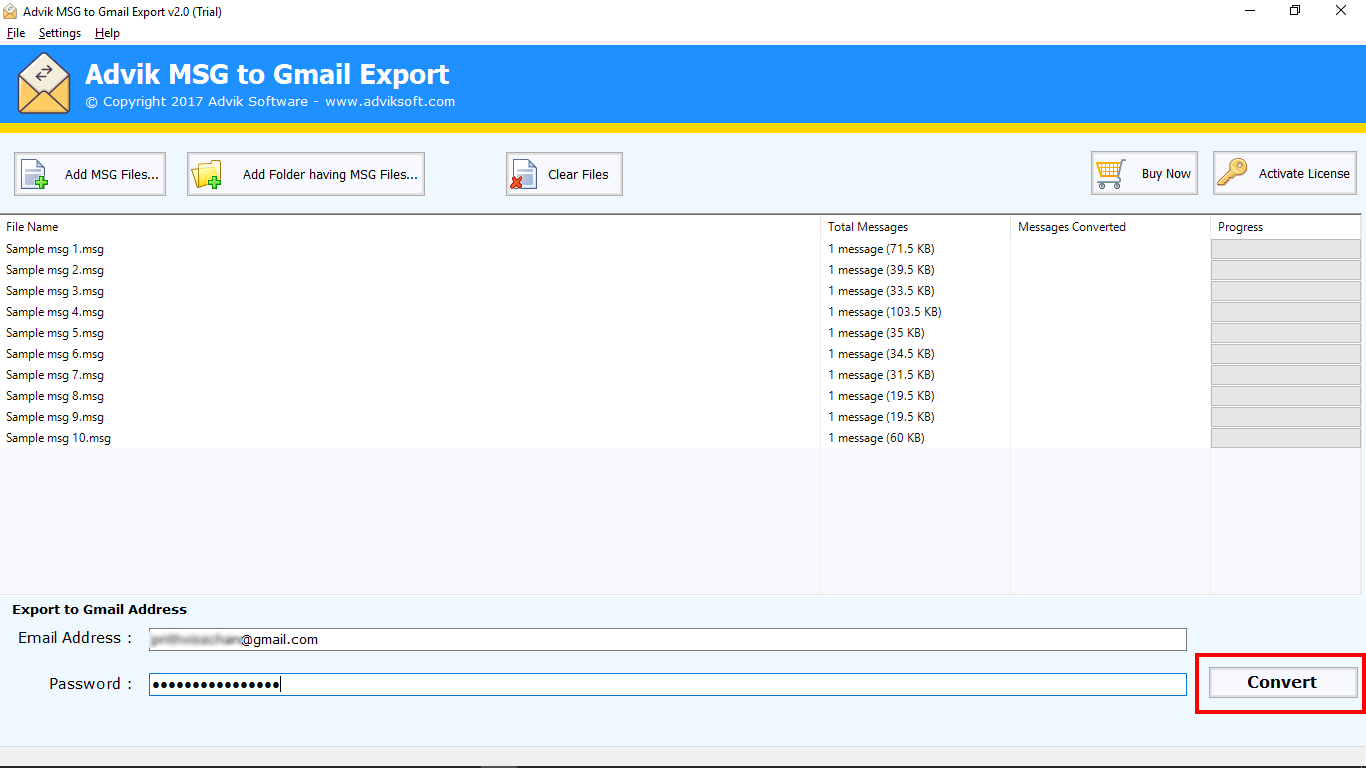Click the Advik MSG to Gmail Export title
Image resolution: width=1366 pixels, height=768 pixels.
point(267,75)
